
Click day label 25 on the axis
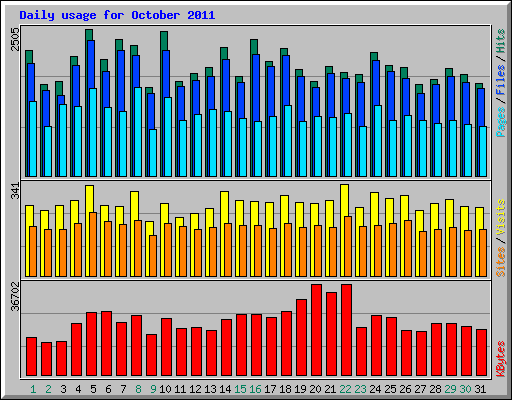pyautogui.click(x=390, y=389)
